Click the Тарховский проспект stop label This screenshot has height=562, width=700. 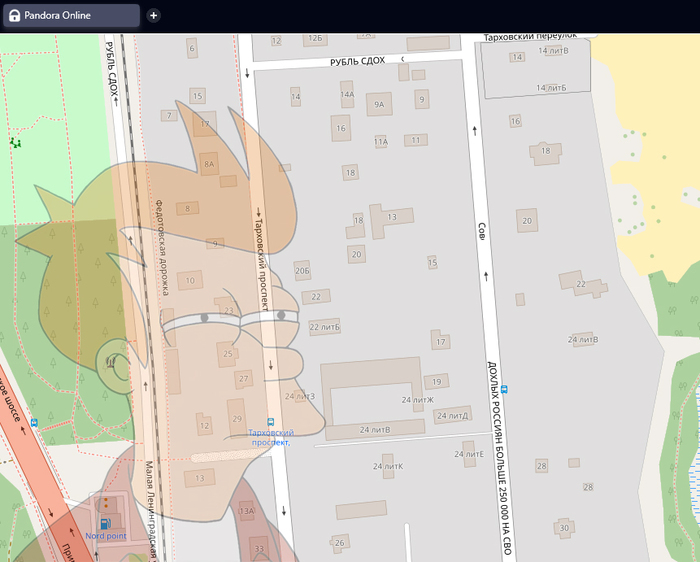tap(269, 437)
